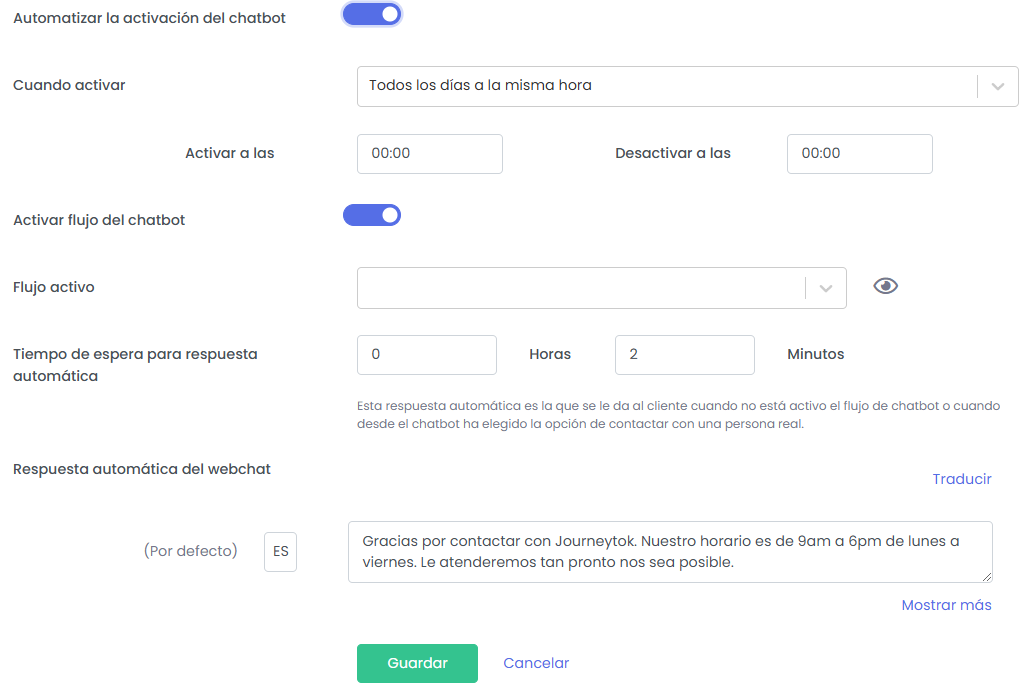Expand 'Flujo activo' using its chevron arrow
Screen dimensions: 1036x697
pos(826,288)
